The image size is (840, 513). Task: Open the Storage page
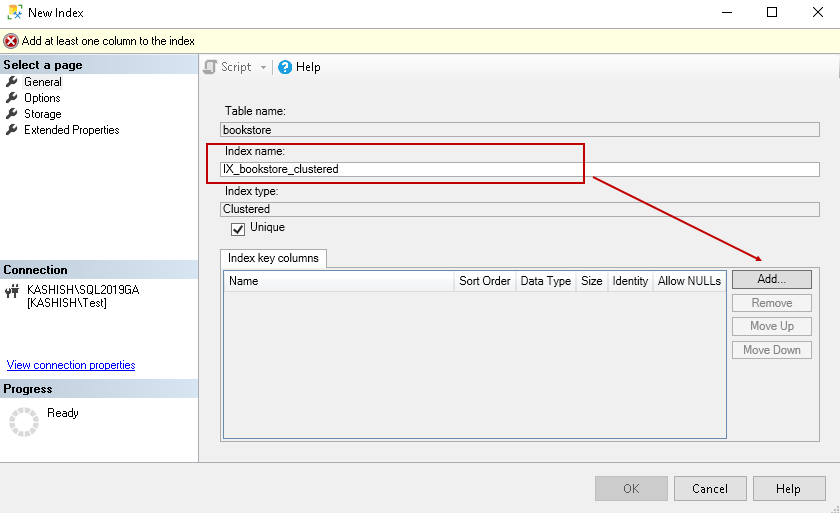tap(42, 114)
